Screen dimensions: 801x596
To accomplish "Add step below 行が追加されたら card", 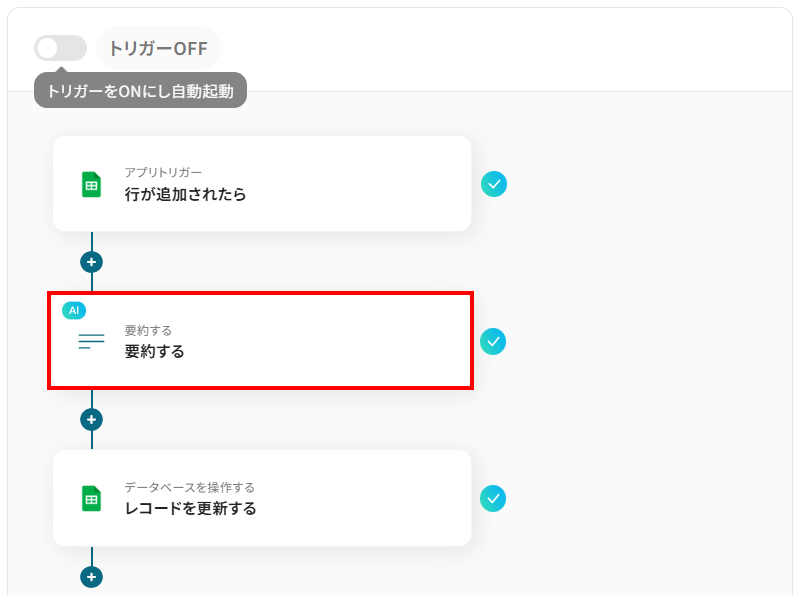I will [x=92, y=262].
